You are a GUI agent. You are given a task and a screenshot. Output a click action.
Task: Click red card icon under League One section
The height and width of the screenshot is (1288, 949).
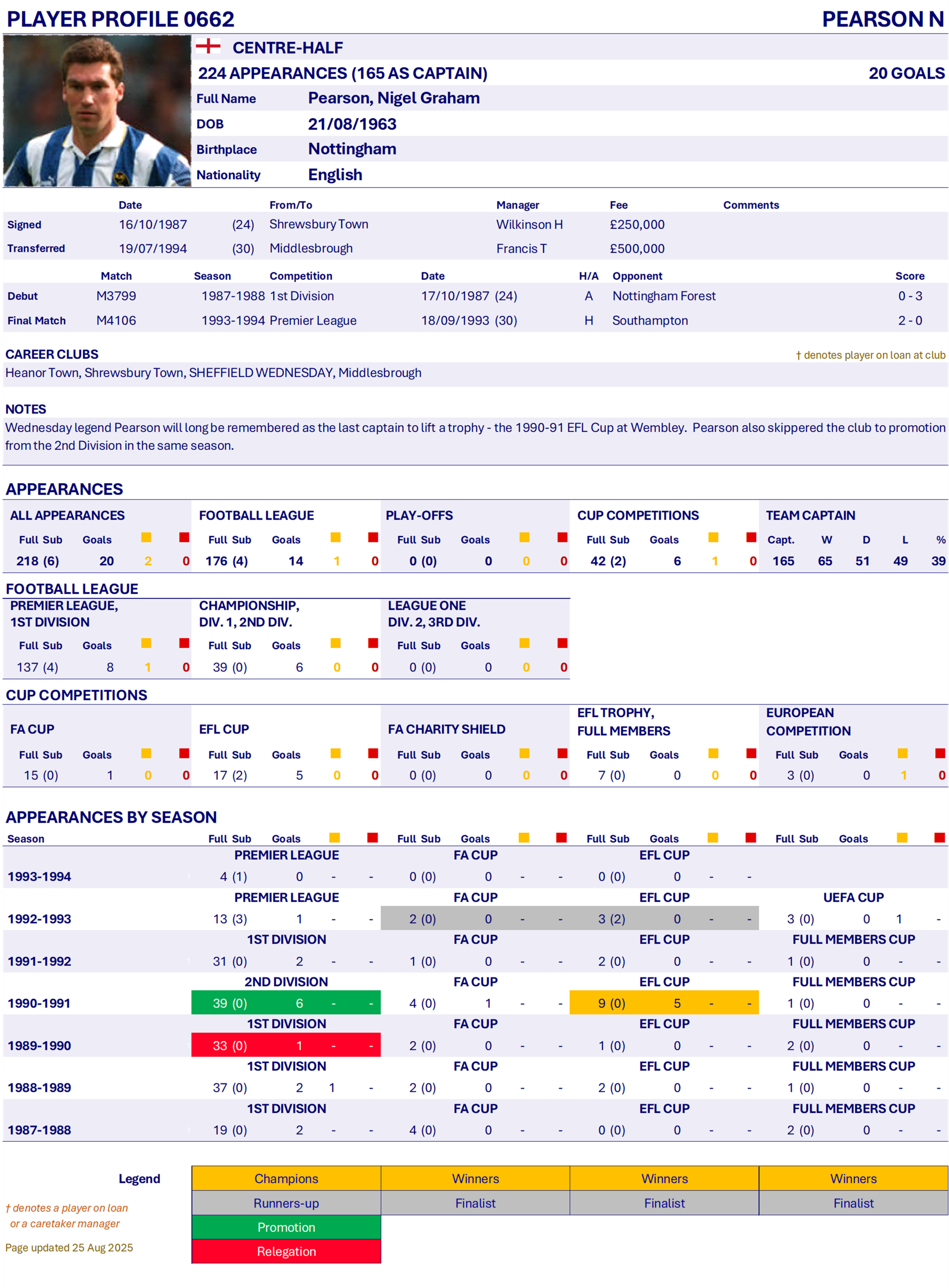tap(562, 643)
